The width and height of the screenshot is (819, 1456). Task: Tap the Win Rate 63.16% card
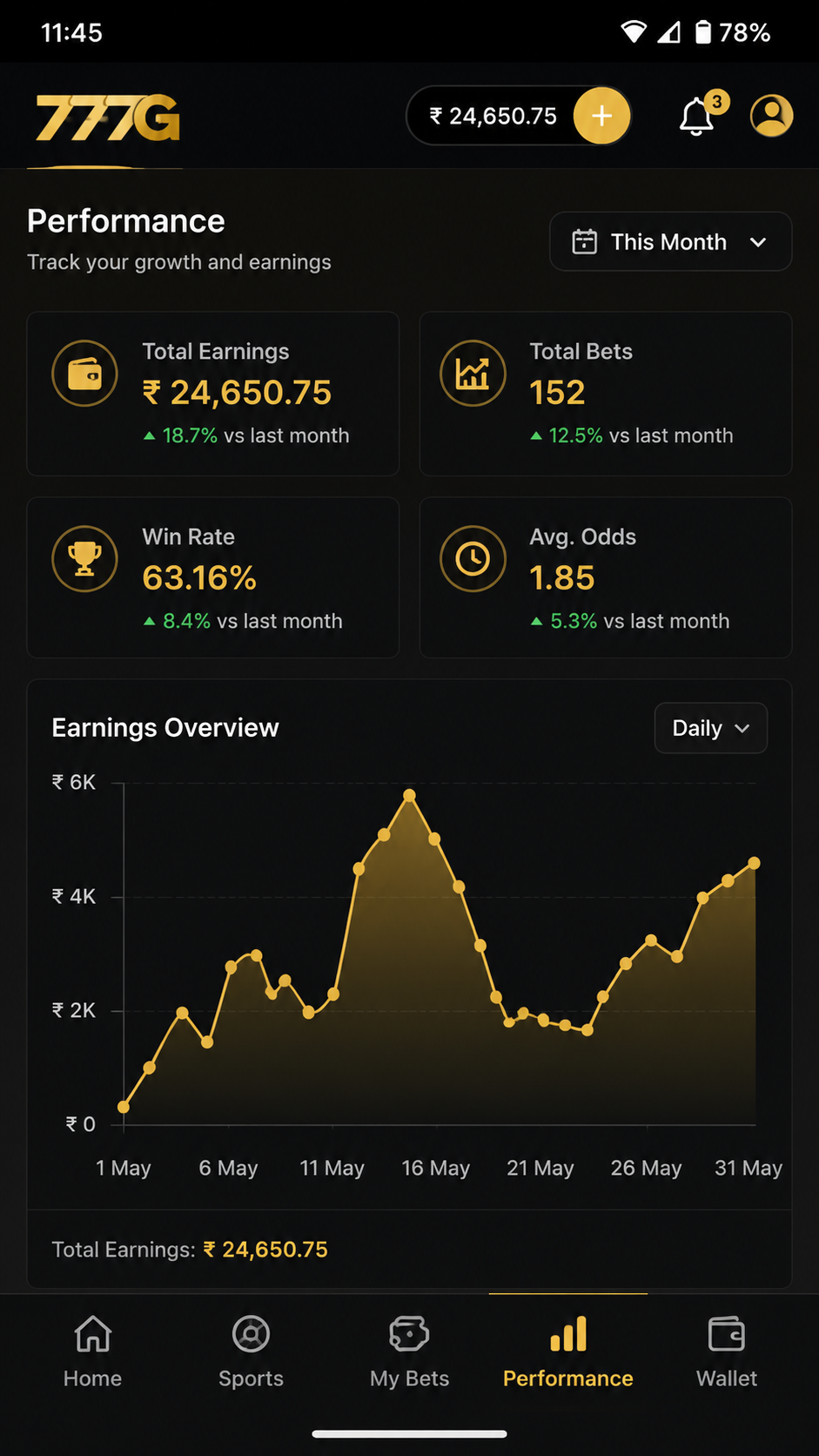[x=213, y=577]
